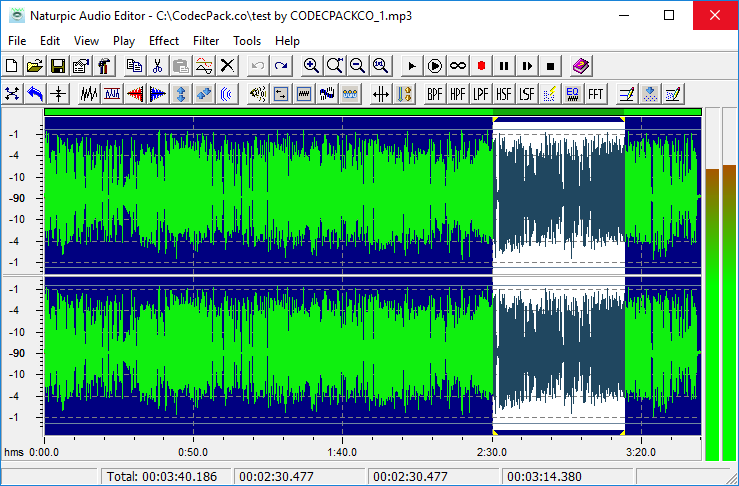The width and height of the screenshot is (739, 486).
Task: Open the file properties toolbar icon
Action: point(81,66)
